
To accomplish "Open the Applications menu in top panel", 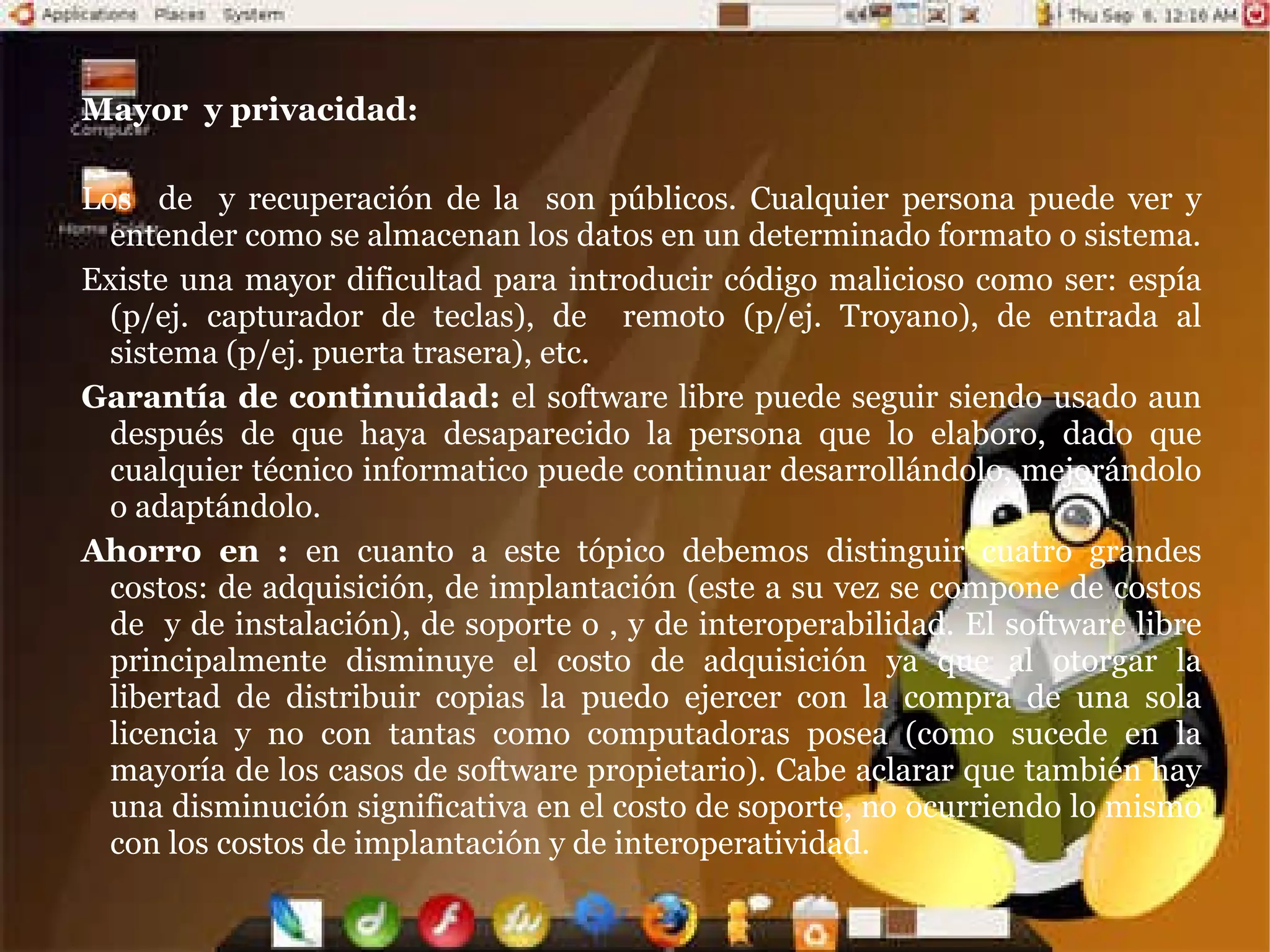I will point(89,14).
